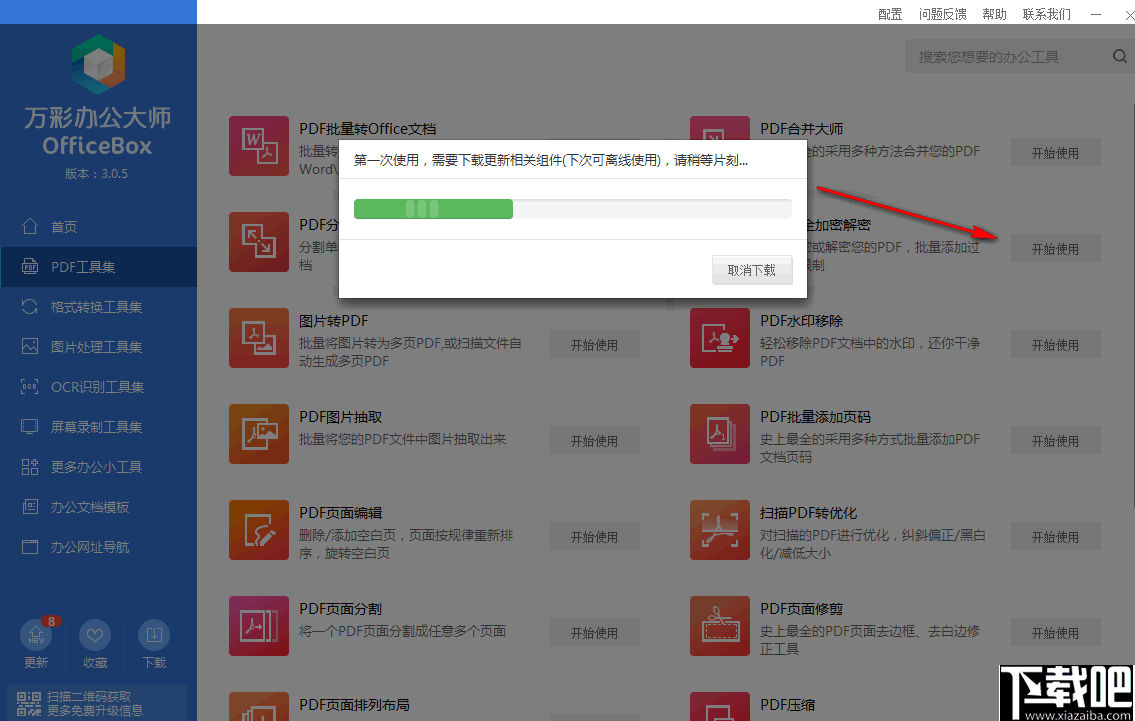This screenshot has width=1135, height=721.
Task: Open the PDF页面分割 tool icon
Action: 259,626
